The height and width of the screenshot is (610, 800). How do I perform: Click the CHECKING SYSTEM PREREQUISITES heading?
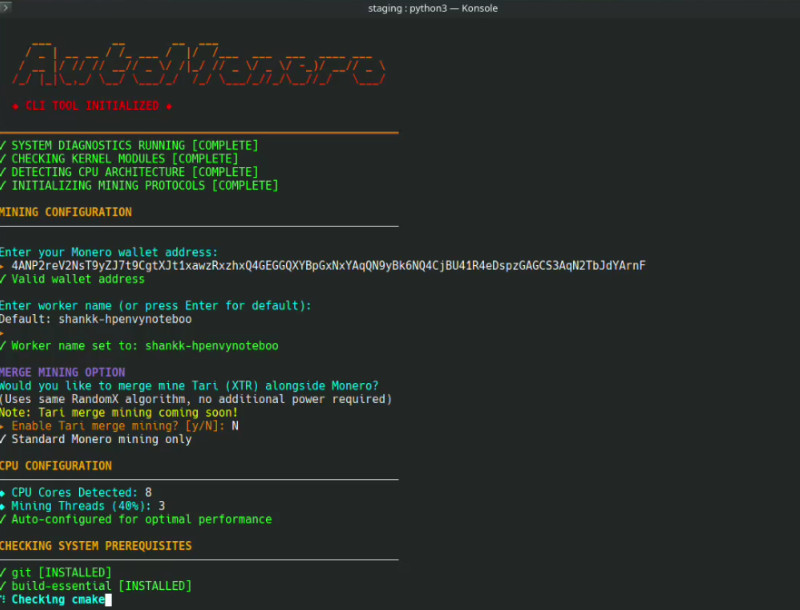click(96, 546)
